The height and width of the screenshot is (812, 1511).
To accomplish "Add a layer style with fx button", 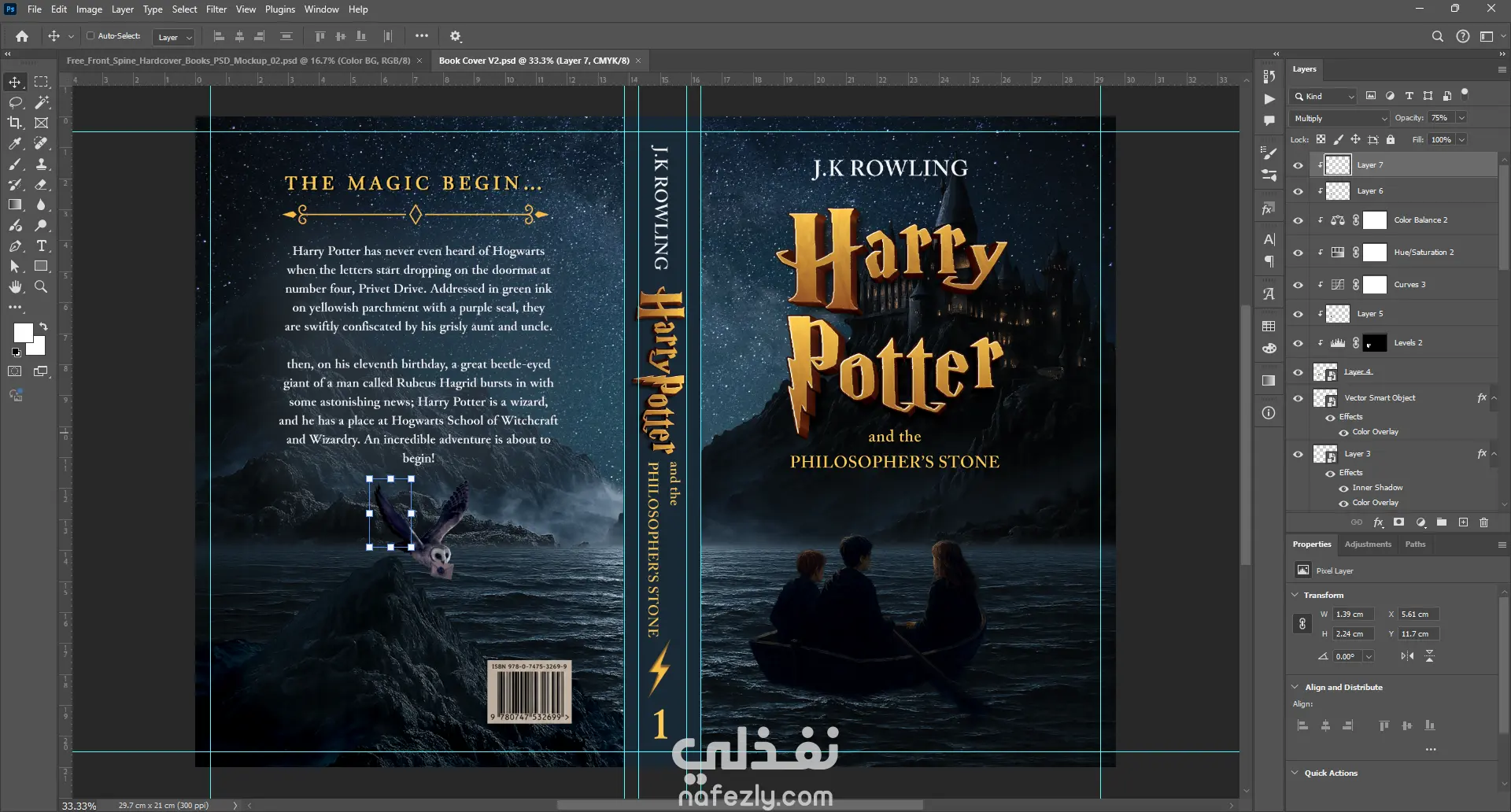I will coord(1378,522).
